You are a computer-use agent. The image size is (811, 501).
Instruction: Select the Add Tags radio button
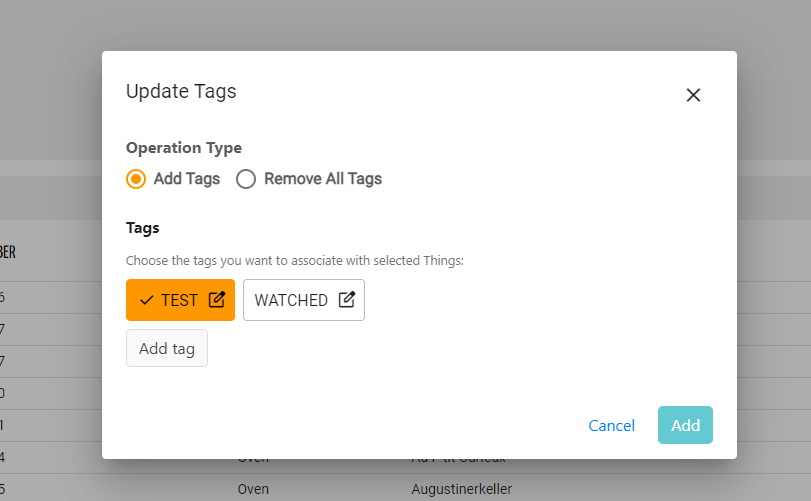tap(136, 179)
